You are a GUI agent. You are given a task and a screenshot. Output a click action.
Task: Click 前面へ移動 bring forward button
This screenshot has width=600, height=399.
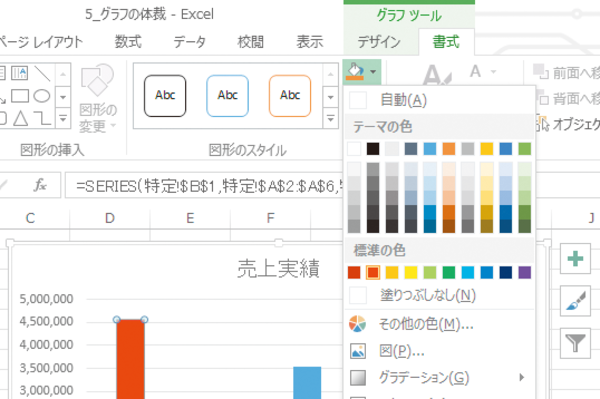(x=566, y=73)
